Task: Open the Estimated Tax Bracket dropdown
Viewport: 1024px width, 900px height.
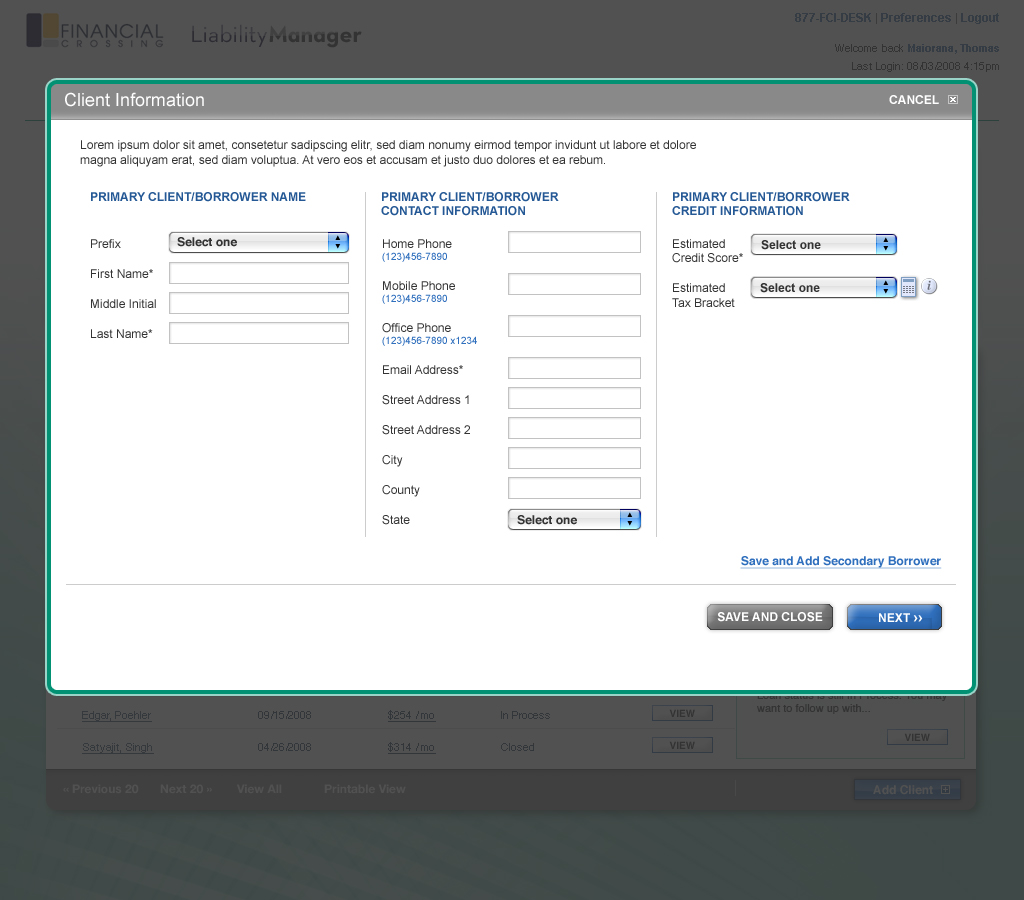Action: coord(823,288)
